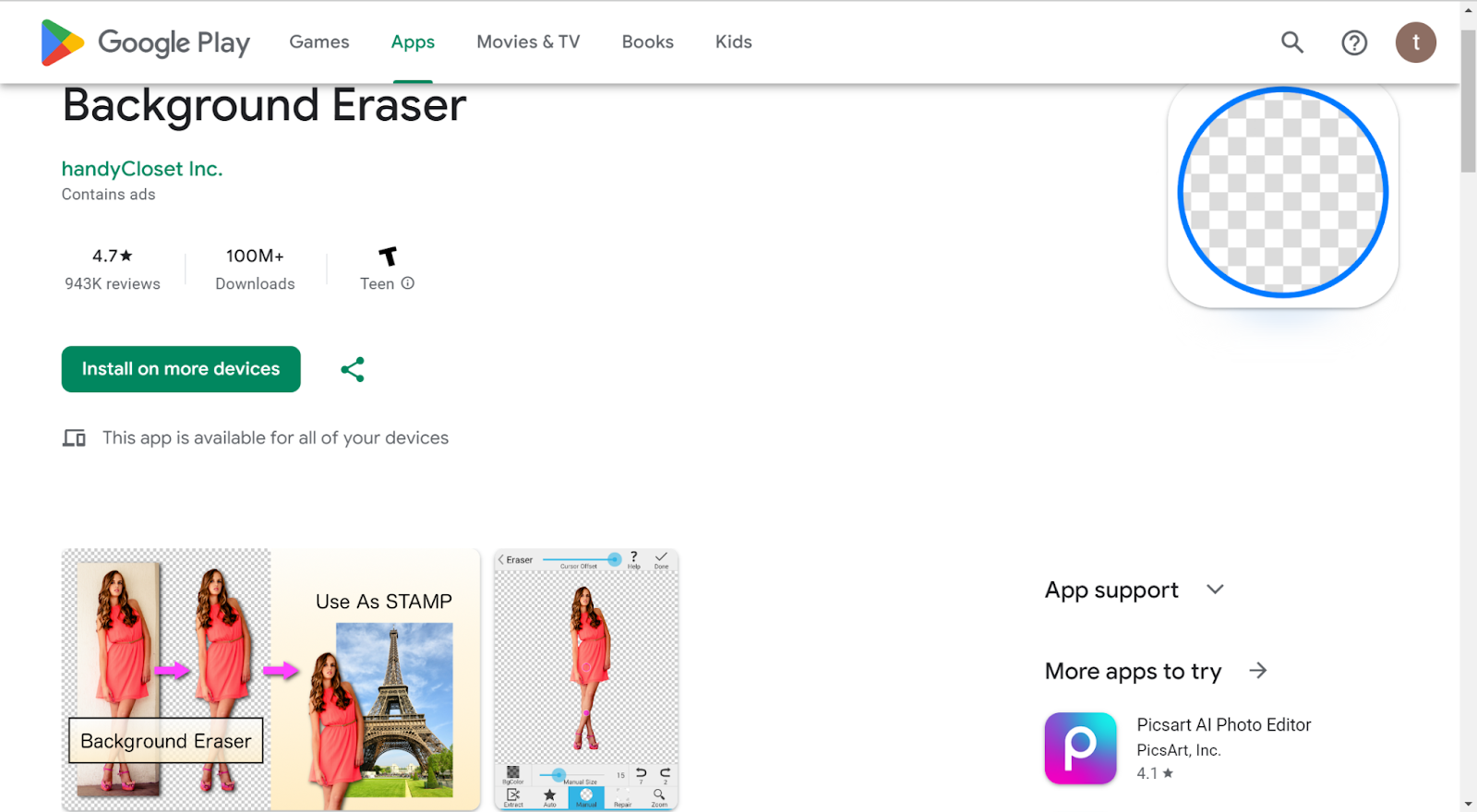
Task: Click the devices availability icon
Action: coord(74,437)
